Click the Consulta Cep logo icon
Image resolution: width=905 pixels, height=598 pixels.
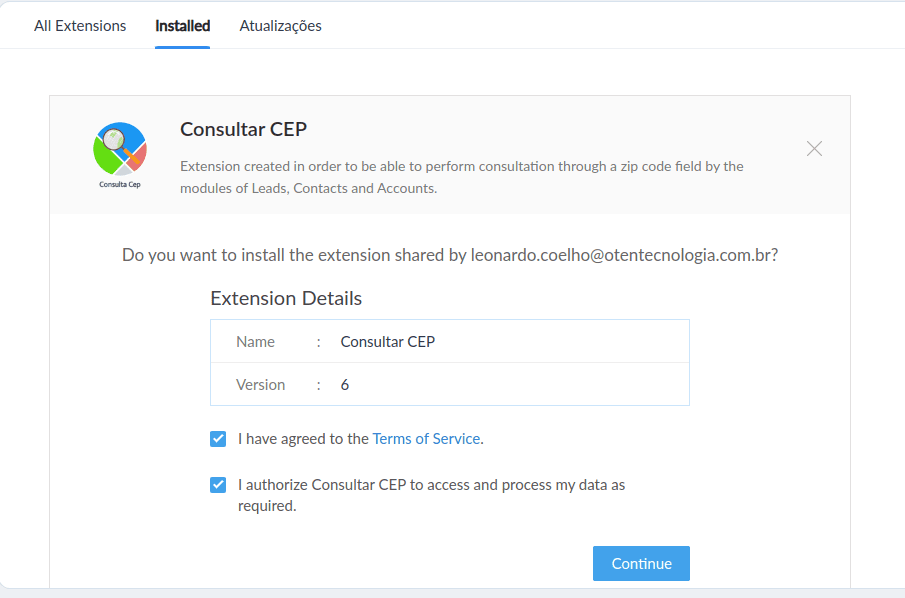120,155
